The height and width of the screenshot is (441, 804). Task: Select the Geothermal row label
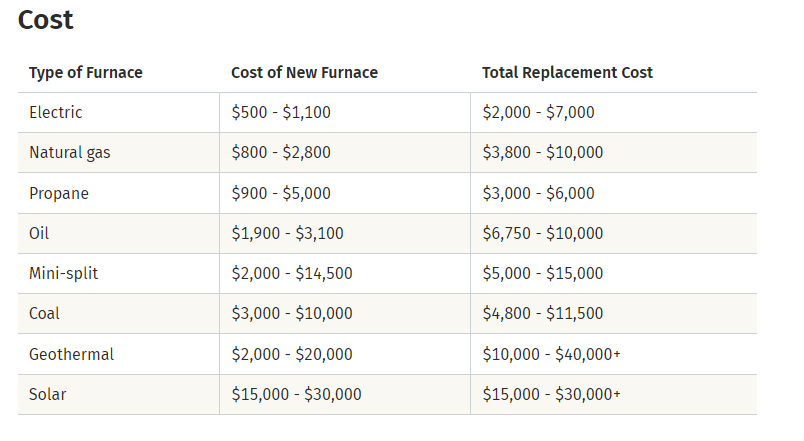click(71, 354)
